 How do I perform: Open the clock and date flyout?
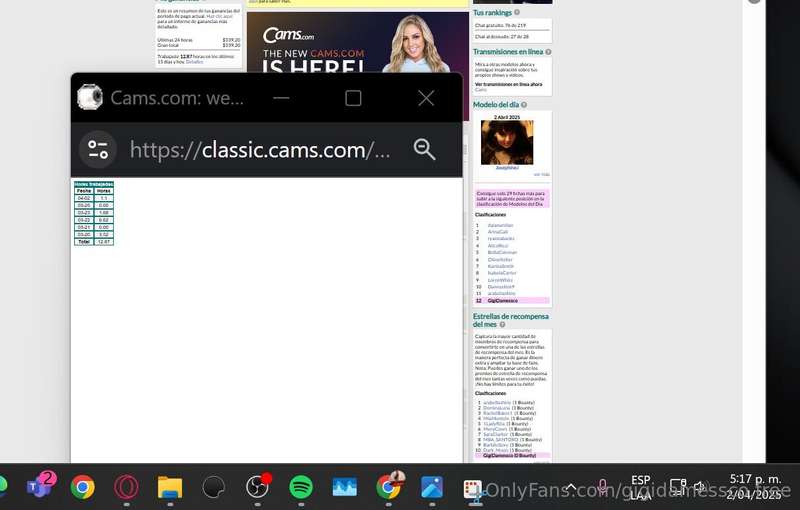pos(755,487)
